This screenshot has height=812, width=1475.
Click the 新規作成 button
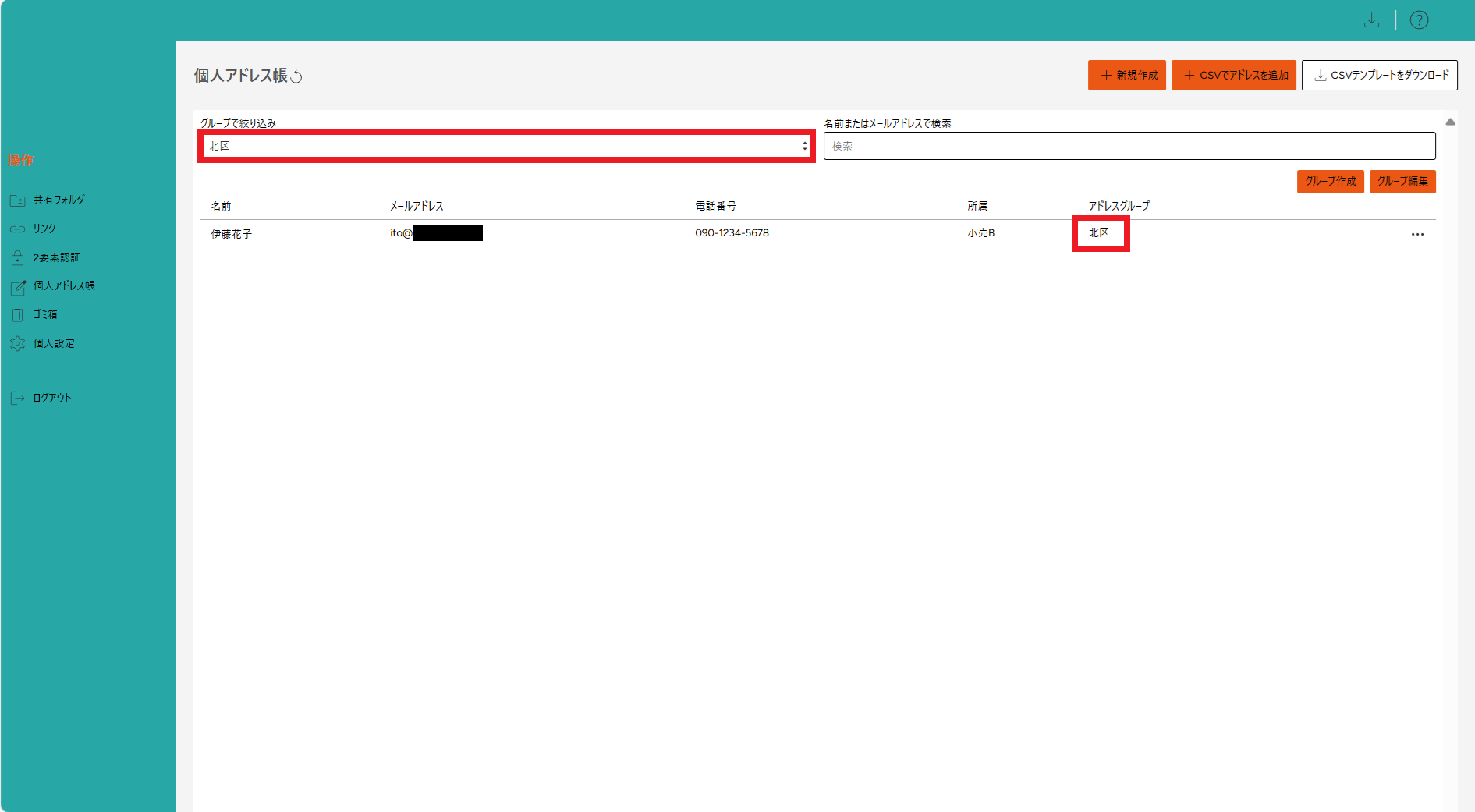(1127, 76)
